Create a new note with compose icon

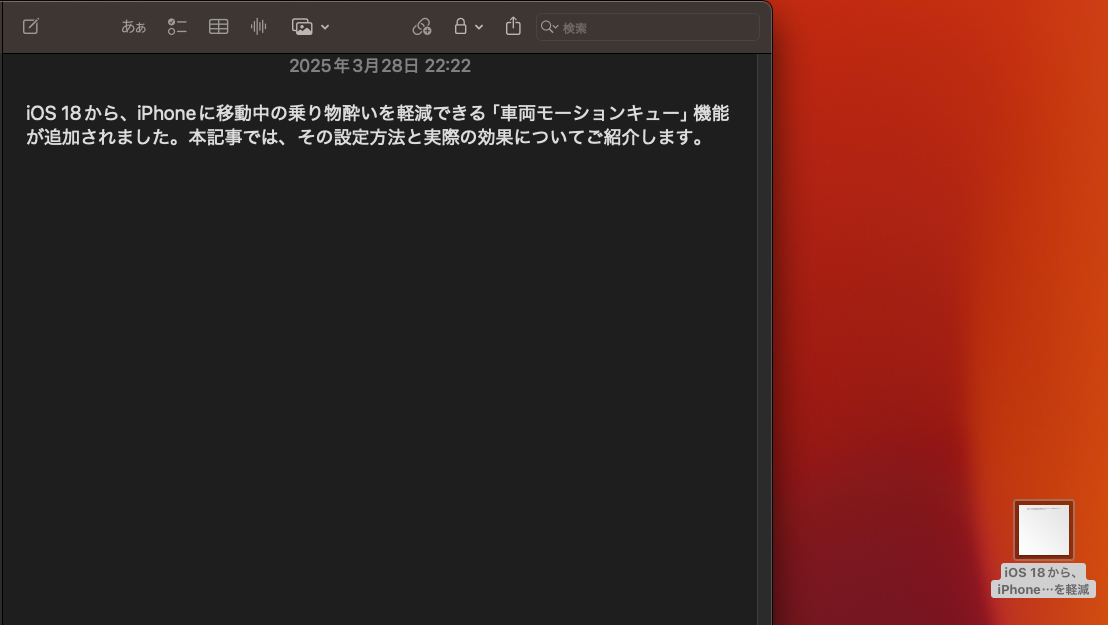[30, 27]
